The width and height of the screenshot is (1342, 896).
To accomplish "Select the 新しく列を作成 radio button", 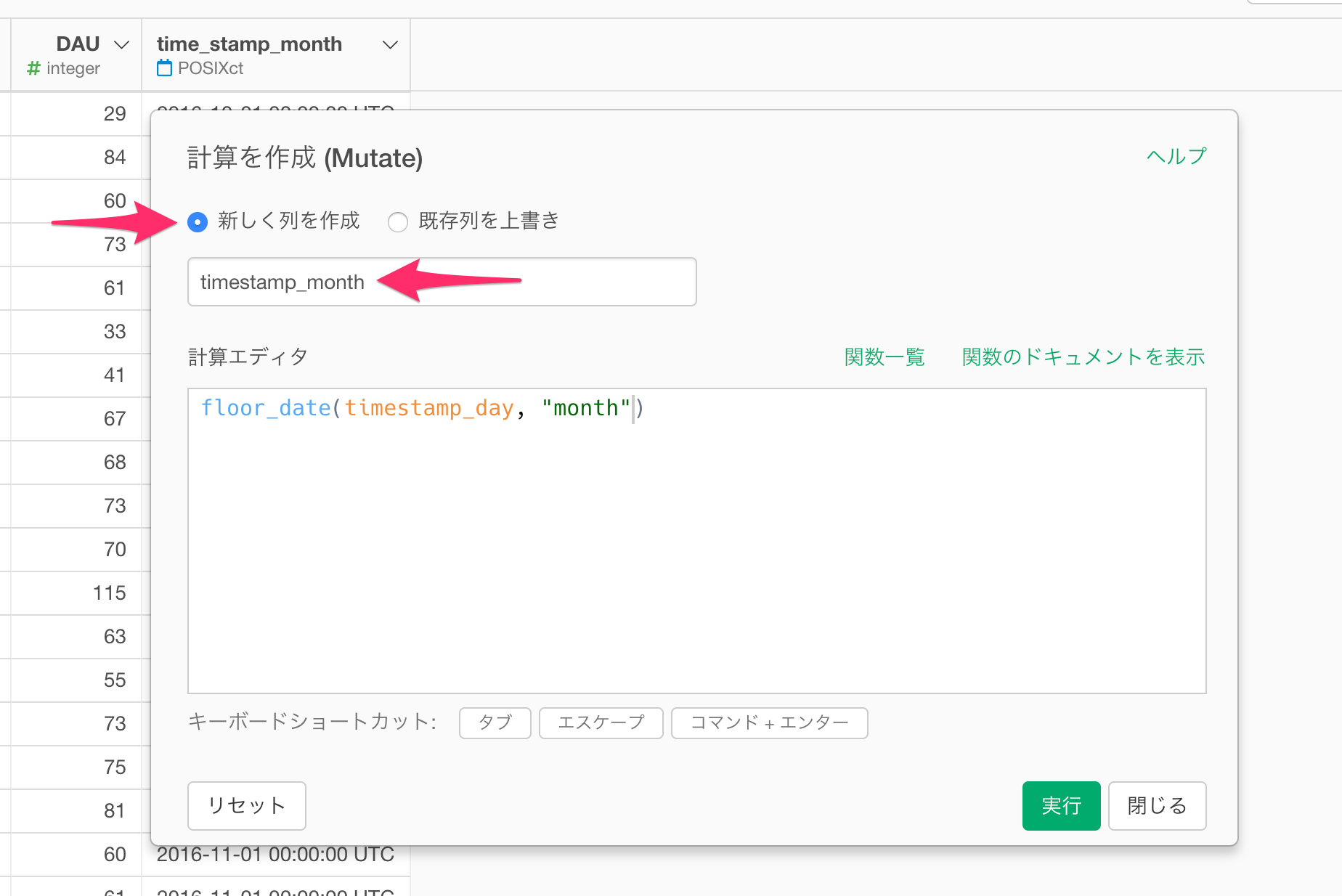I will point(198,221).
